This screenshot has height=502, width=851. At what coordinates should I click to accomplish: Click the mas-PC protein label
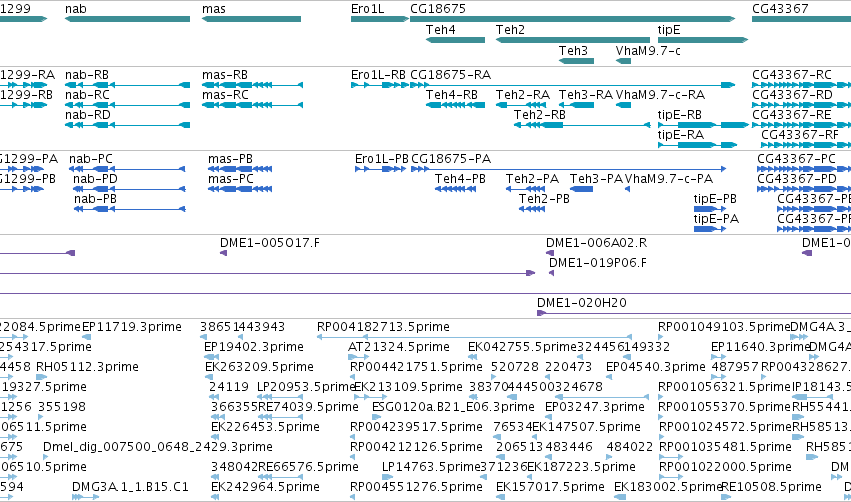pyautogui.click(x=231, y=179)
